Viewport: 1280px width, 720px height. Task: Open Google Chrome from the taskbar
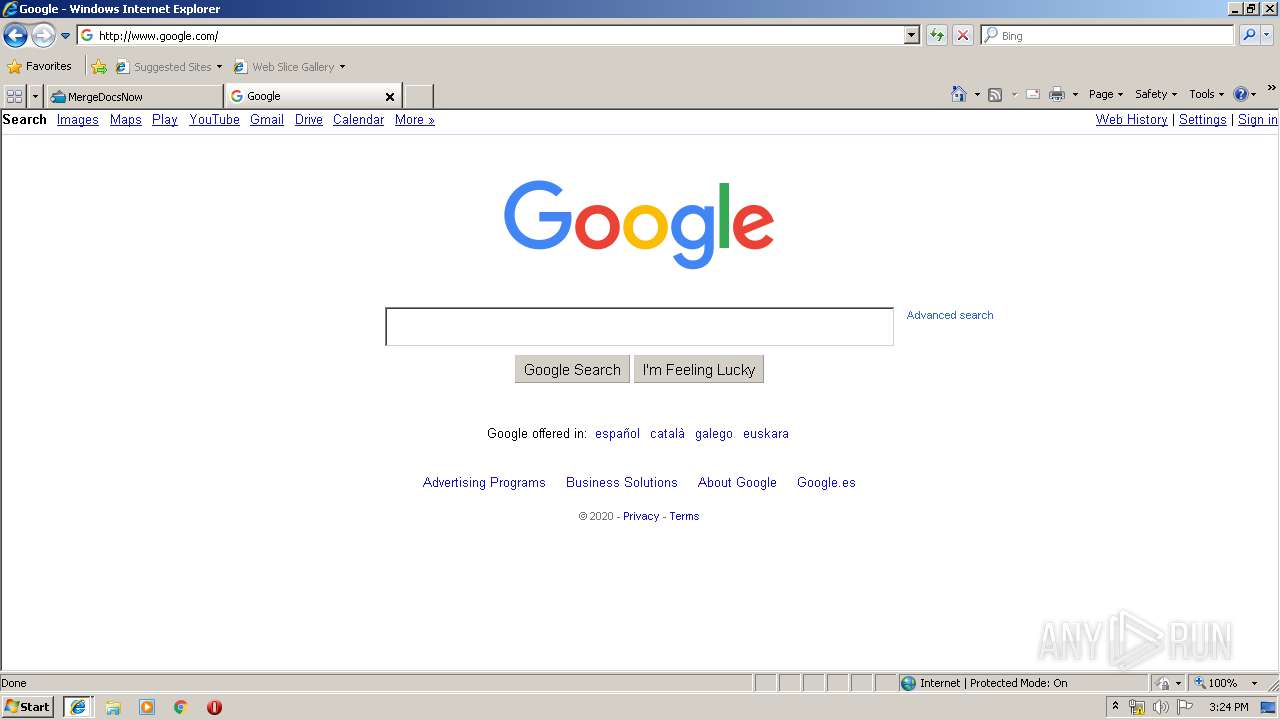pyautogui.click(x=181, y=707)
